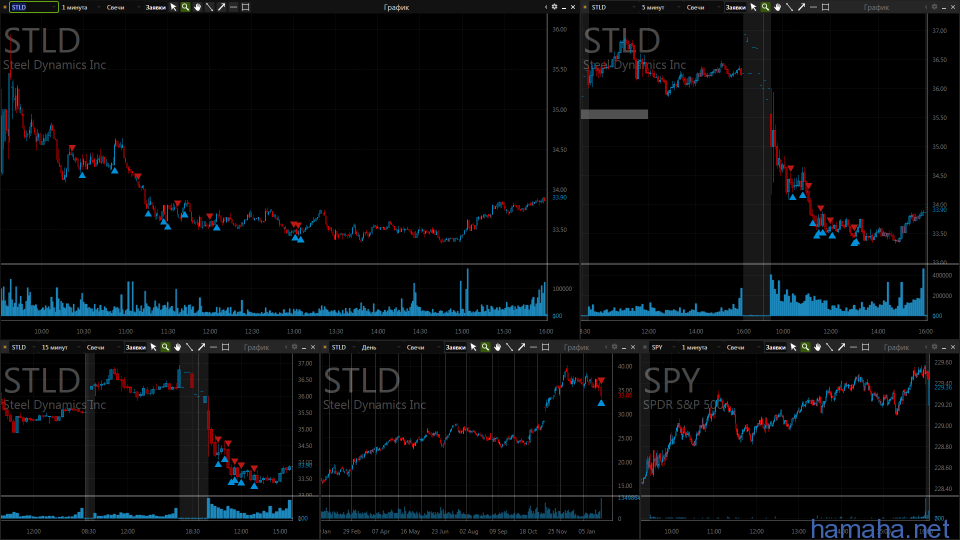Image resolution: width=960 pixels, height=540 pixels.
Task: Click 'График' title of the 5-minute chart
Action: pos(876,7)
